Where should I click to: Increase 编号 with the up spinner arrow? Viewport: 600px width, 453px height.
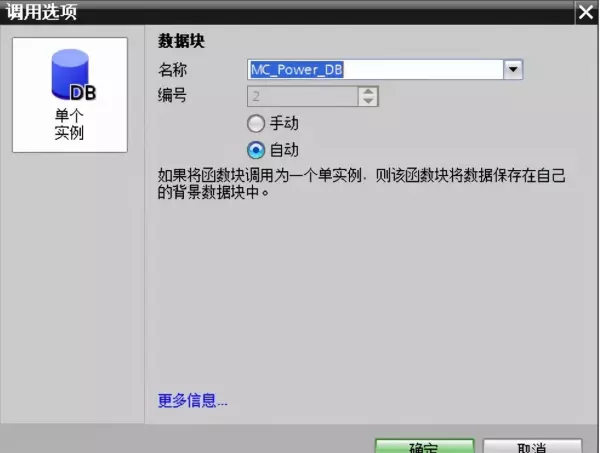(368, 91)
